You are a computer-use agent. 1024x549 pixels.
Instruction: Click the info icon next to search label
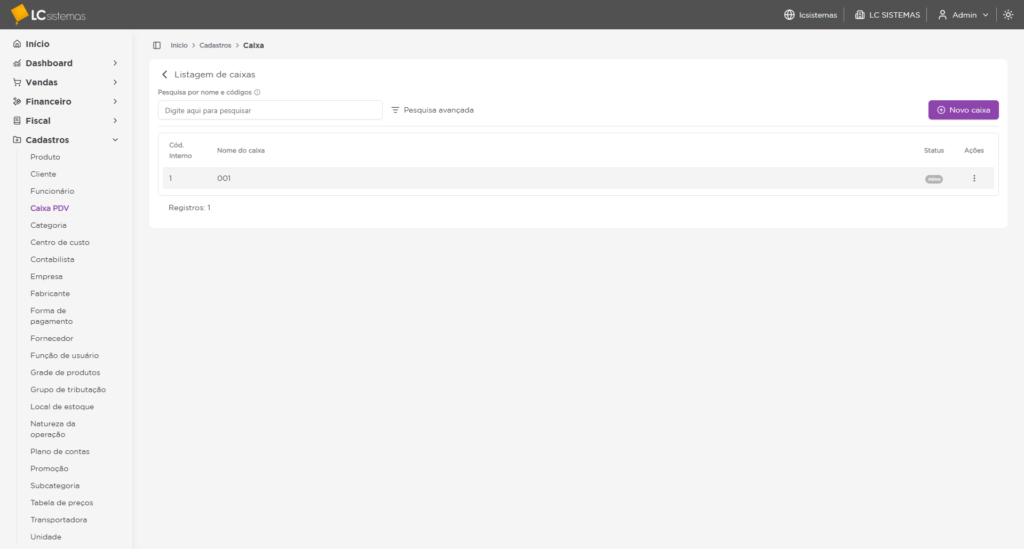tap(257, 92)
